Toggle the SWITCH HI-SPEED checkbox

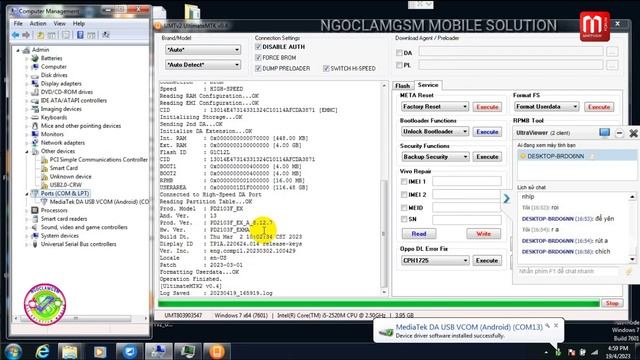(326, 68)
